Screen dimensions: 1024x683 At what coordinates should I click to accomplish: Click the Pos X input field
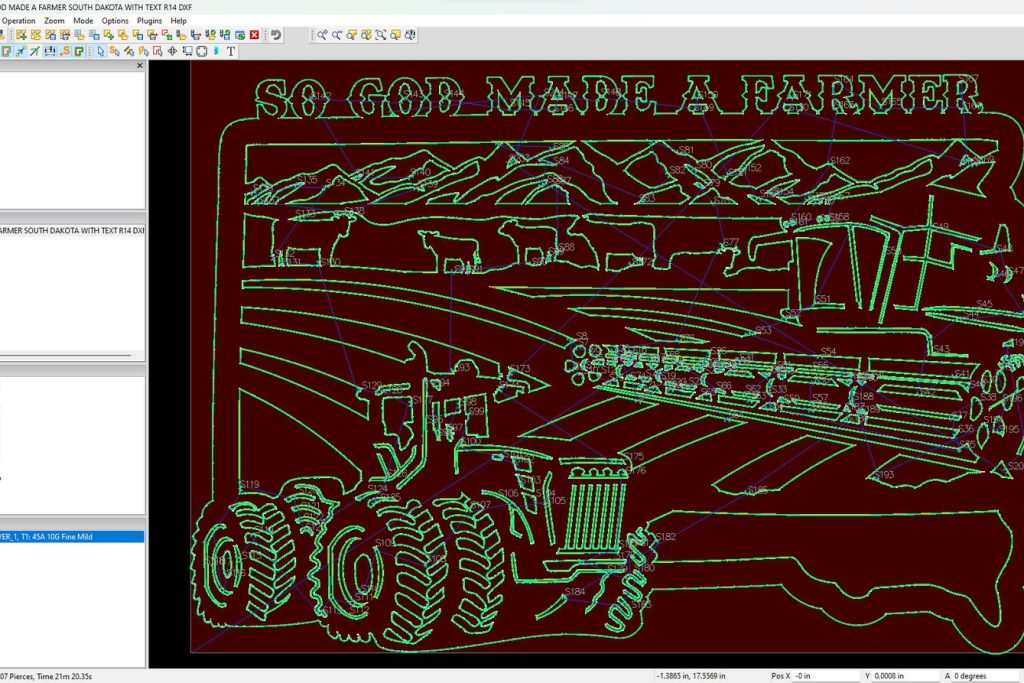point(820,676)
